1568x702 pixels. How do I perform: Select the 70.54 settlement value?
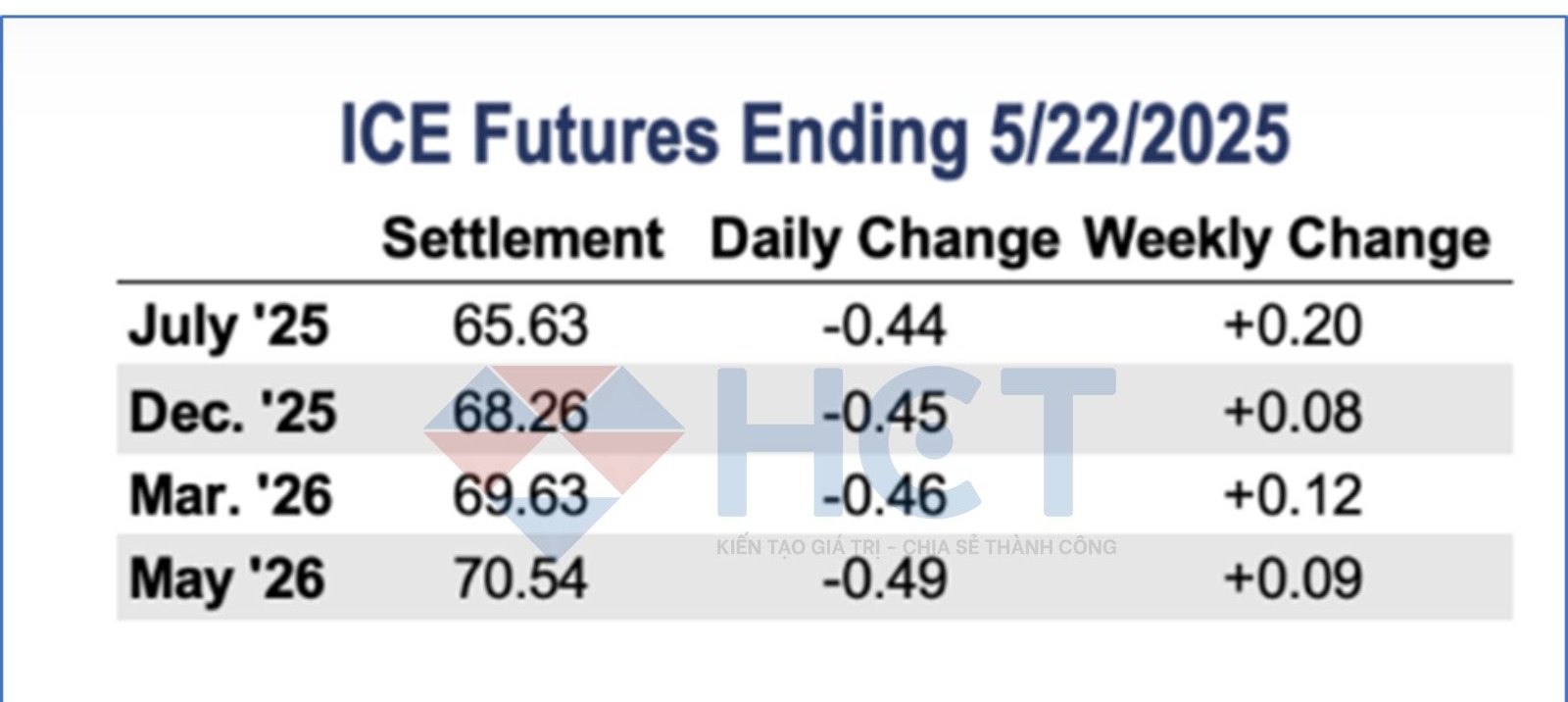520,578
